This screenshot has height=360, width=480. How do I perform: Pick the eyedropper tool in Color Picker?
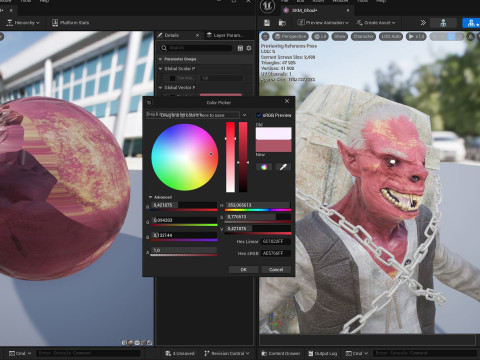click(283, 167)
